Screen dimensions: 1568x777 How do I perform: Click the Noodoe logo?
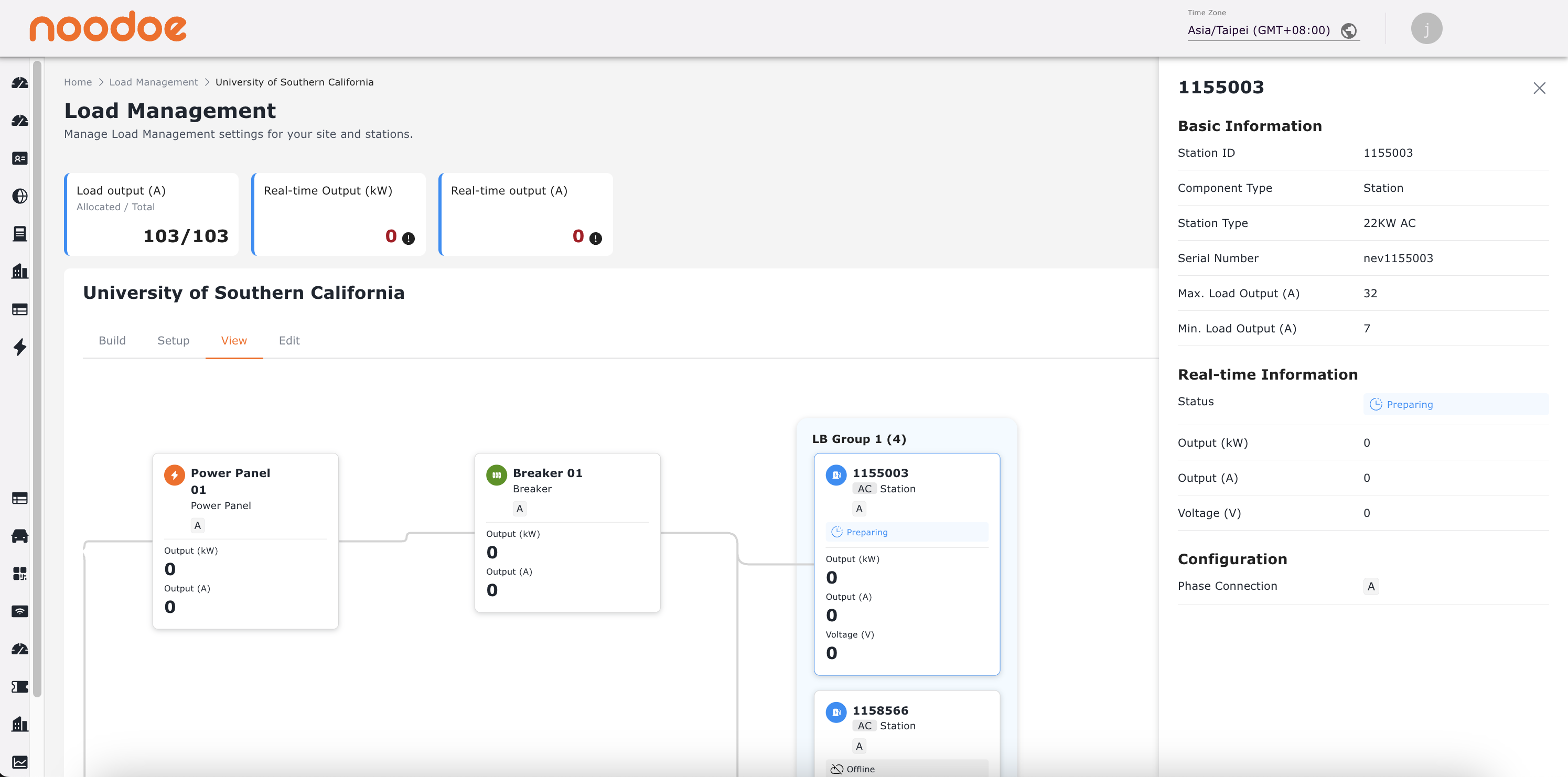point(108,27)
